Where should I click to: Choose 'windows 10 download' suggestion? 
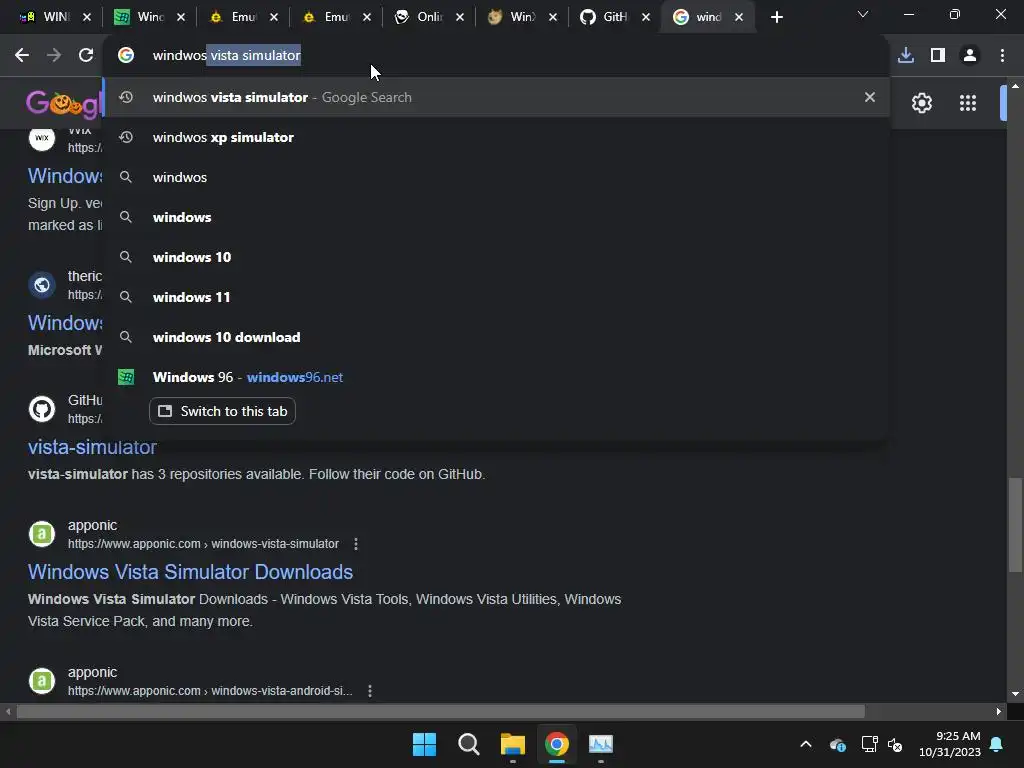point(496,337)
